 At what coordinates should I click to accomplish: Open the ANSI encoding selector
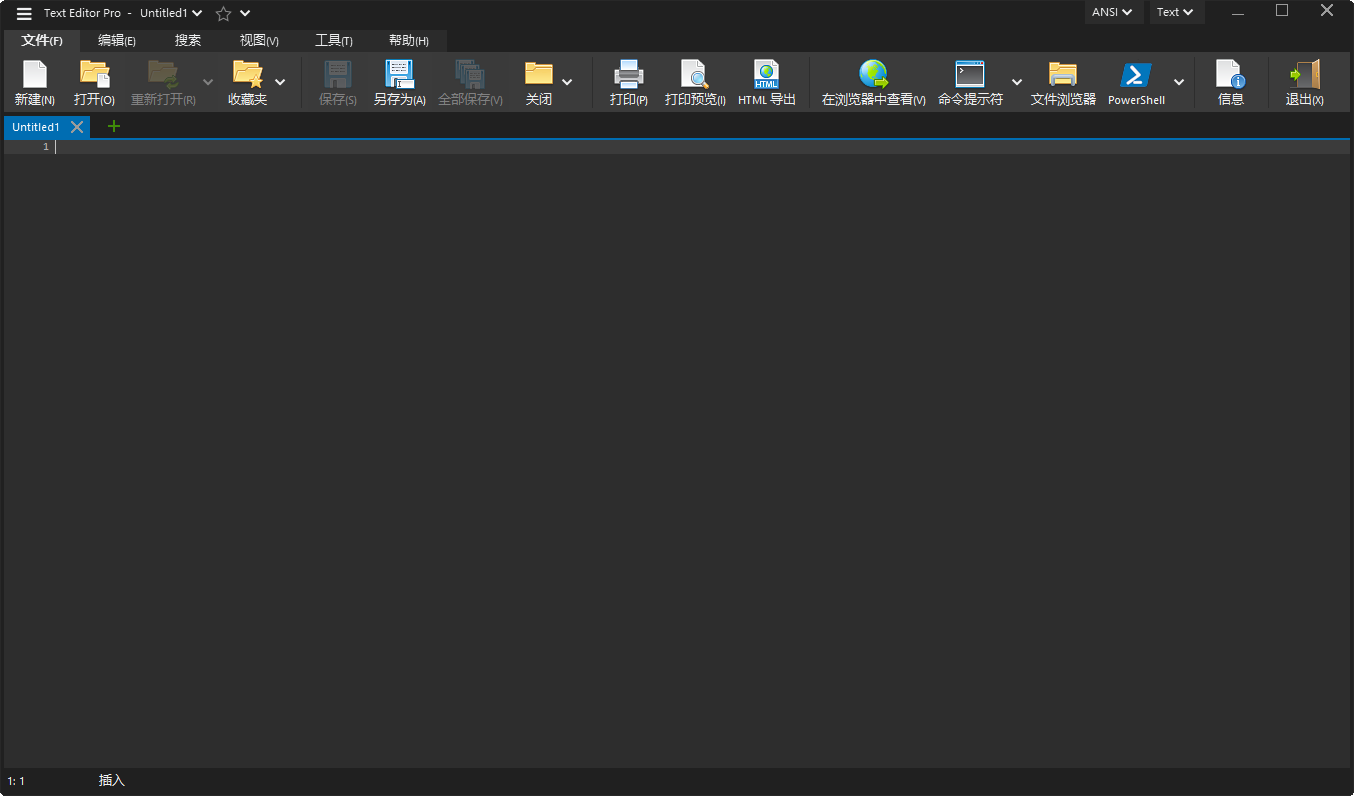coord(1113,12)
